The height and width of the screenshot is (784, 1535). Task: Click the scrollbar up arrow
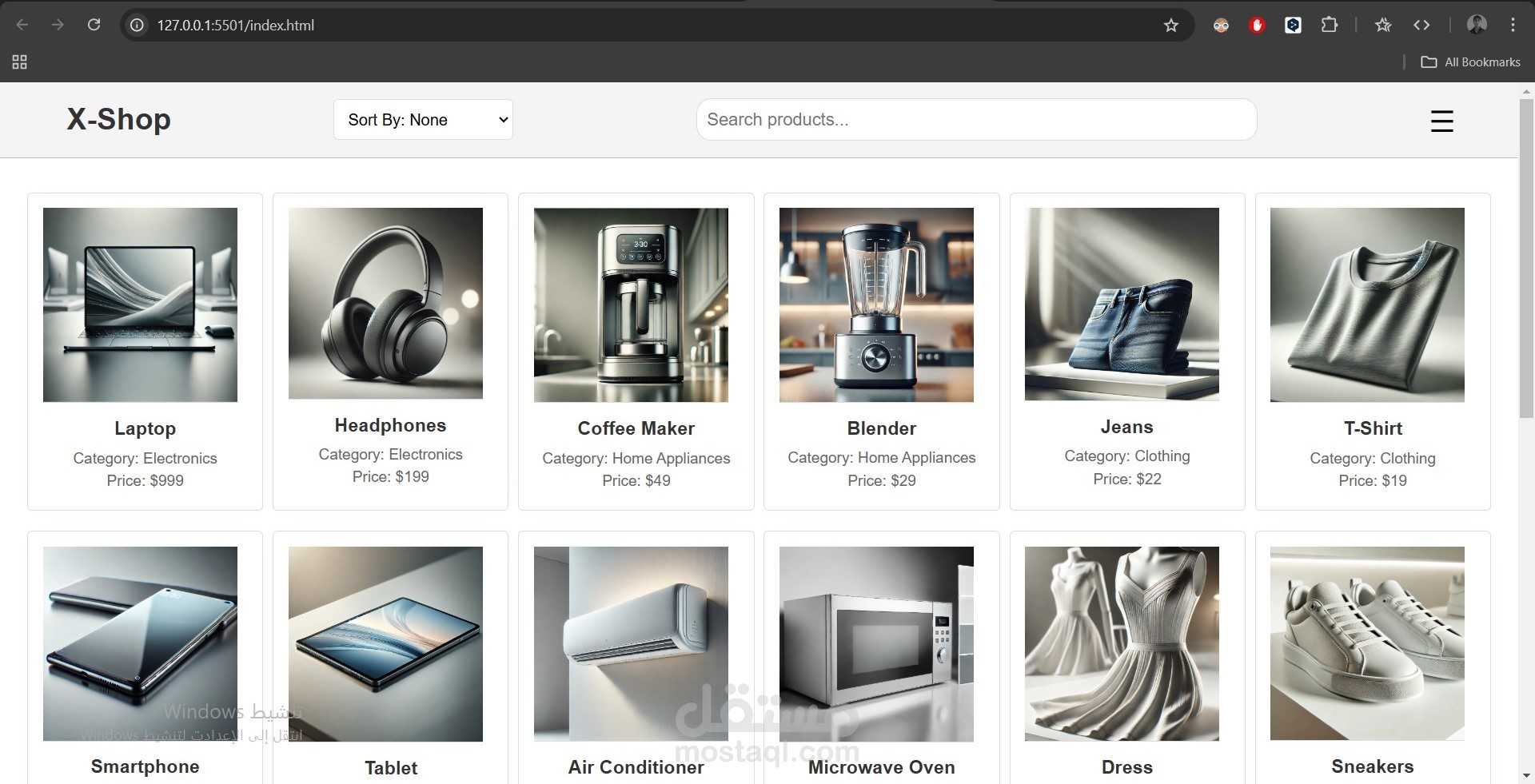tap(1526, 91)
